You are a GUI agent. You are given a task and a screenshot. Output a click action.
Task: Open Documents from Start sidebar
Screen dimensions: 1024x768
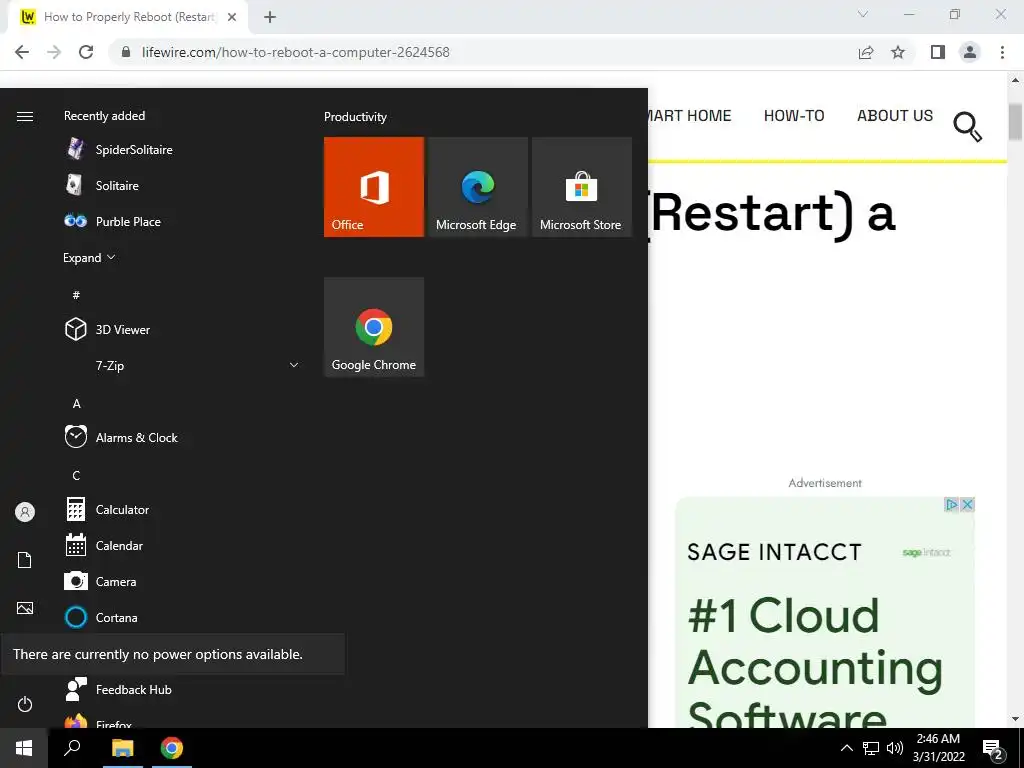(x=25, y=560)
